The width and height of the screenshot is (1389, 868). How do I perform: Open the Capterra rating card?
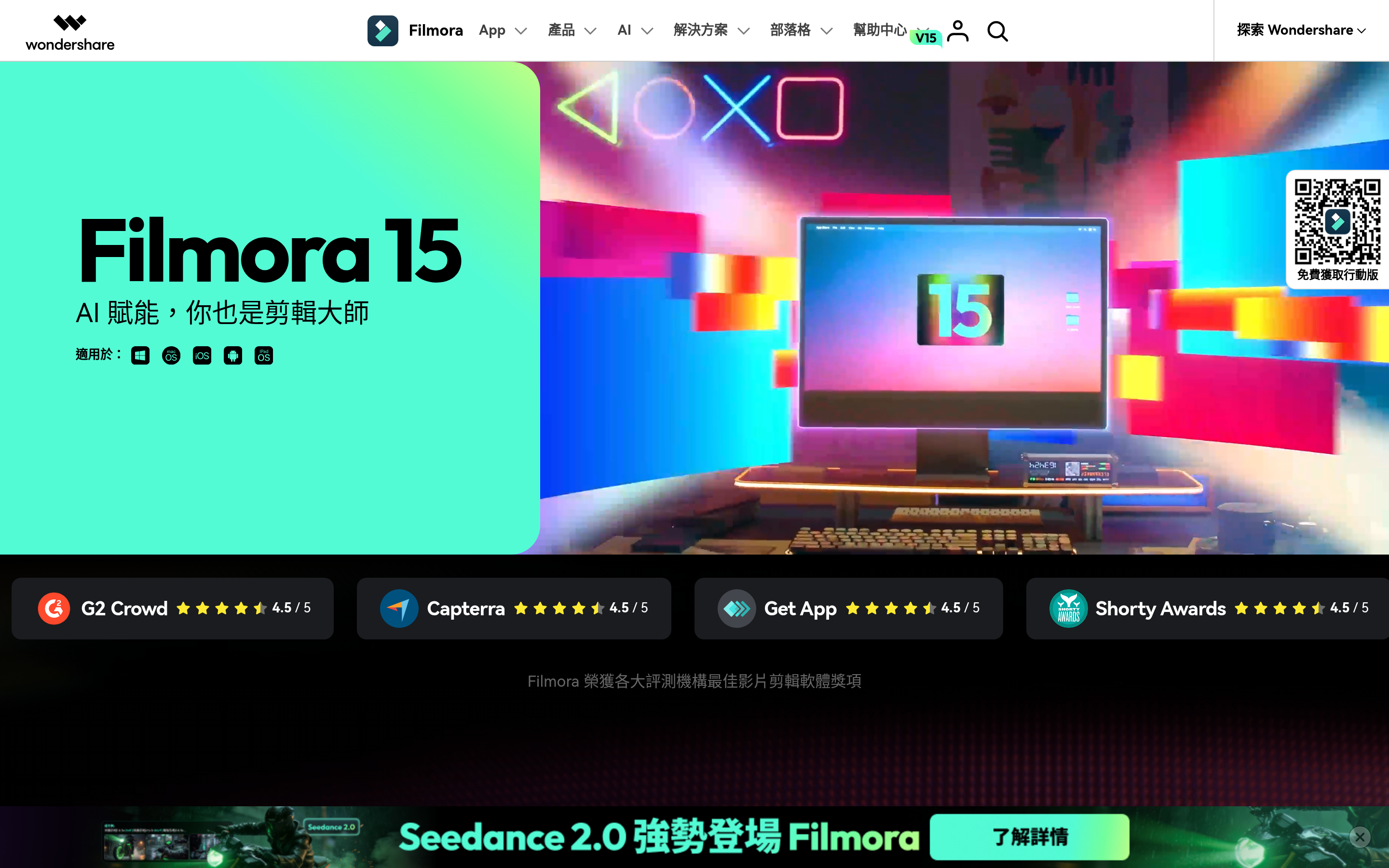click(x=514, y=609)
